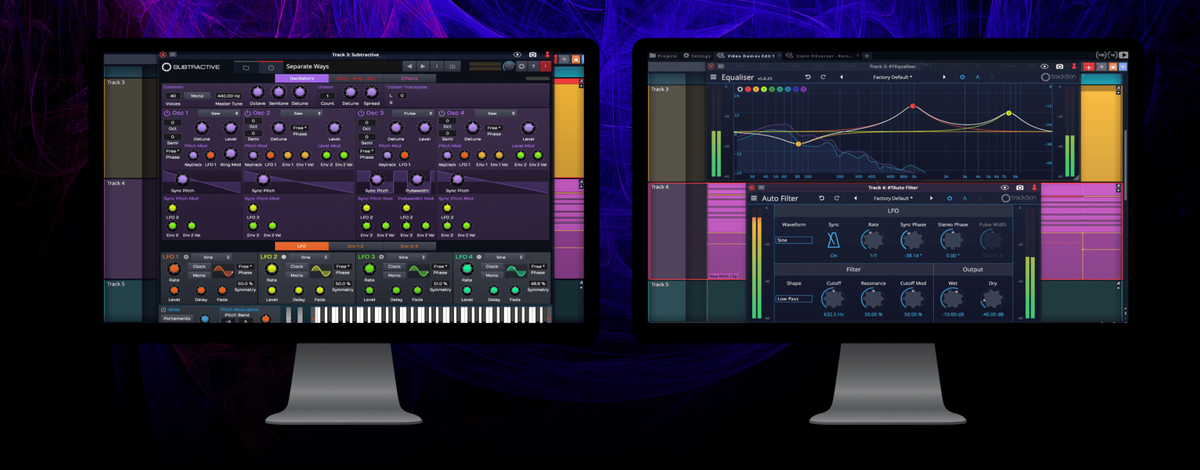Click the tracktion logo in Equaliser
The width and height of the screenshot is (1200, 470).
[x=1059, y=77]
